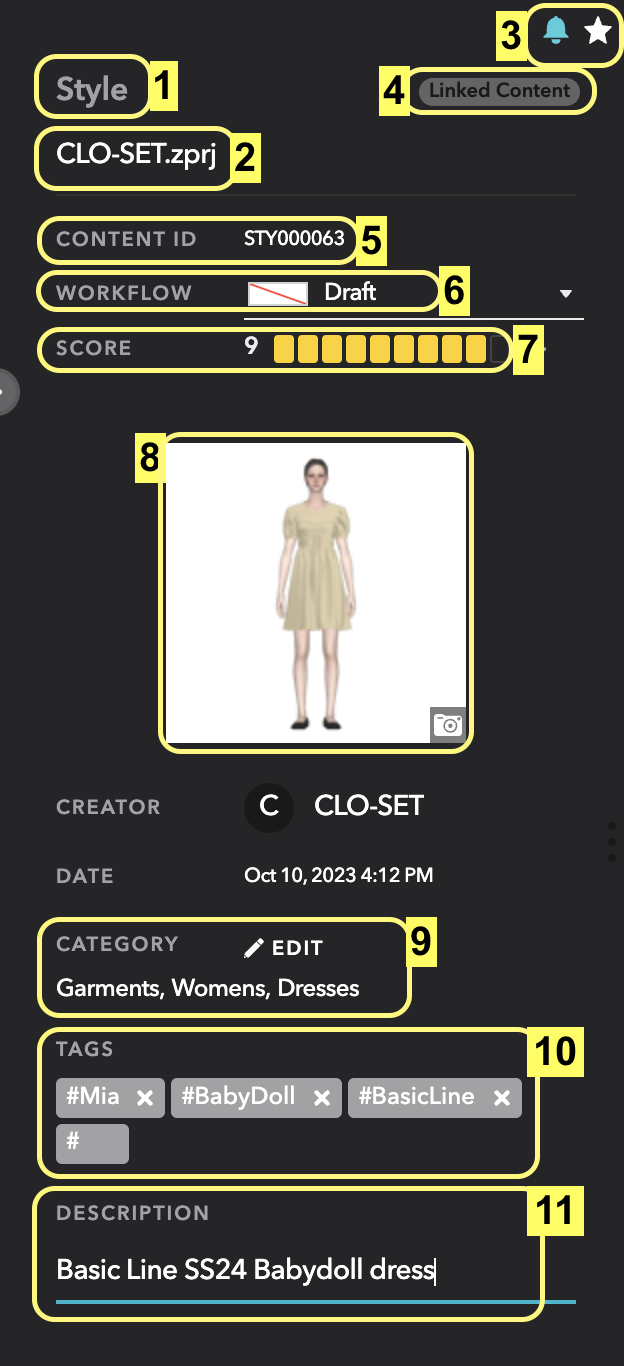Open the dress thumbnail preview
The height and width of the screenshot is (1366, 624).
point(316,592)
